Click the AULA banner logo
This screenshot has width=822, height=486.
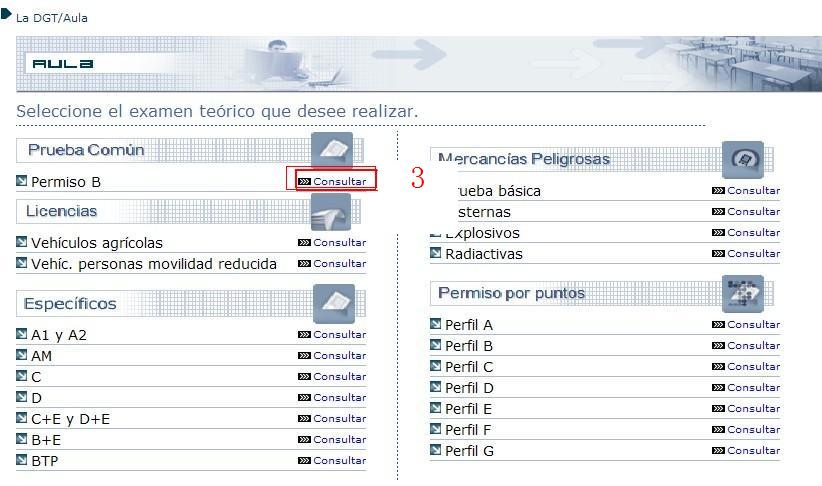62,64
